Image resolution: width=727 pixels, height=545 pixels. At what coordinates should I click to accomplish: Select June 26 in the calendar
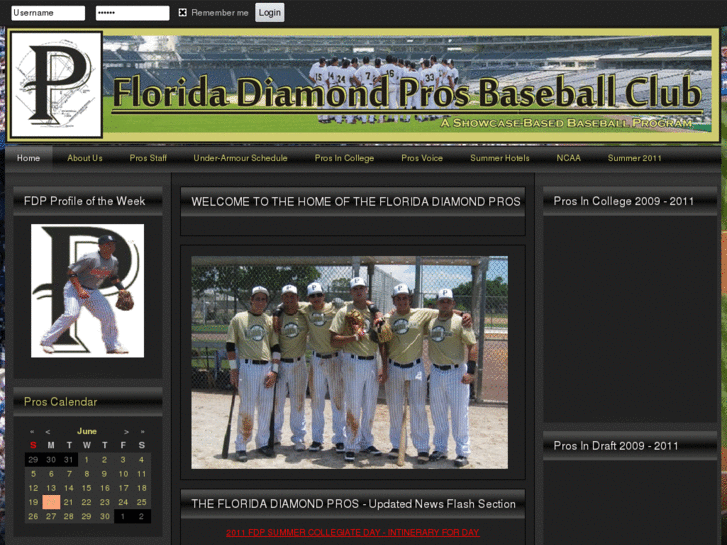point(33,516)
